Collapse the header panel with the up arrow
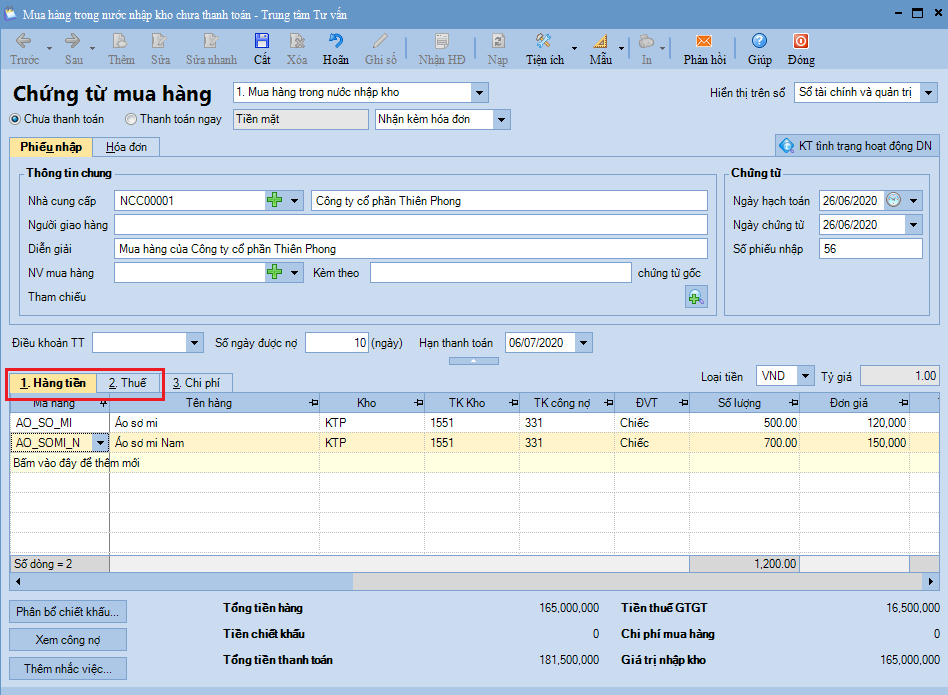Image resolution: width=948 pixels, height=695 pixels. click(473, 361)
